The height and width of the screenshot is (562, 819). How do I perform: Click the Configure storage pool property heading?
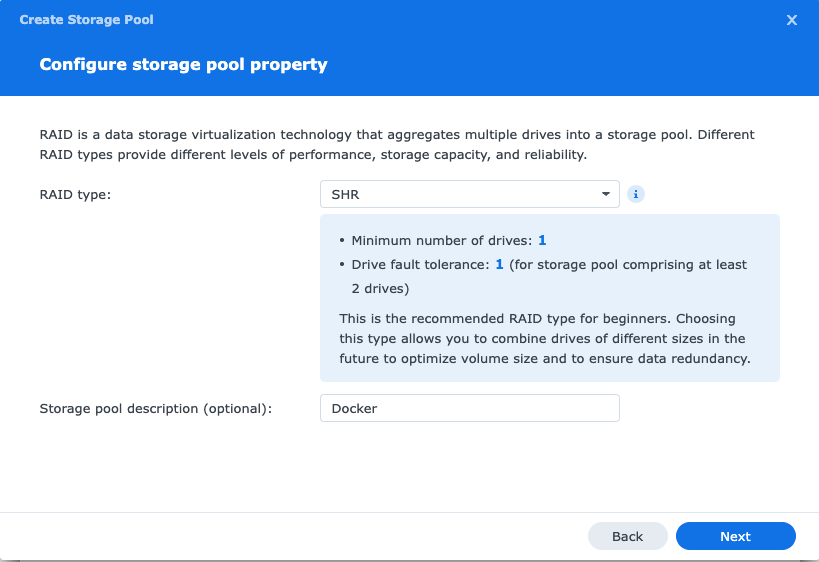point(183,65)
